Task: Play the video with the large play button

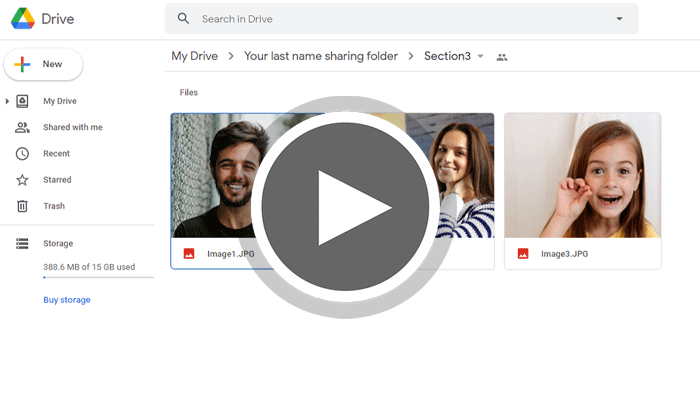Action: coord(345,207)
